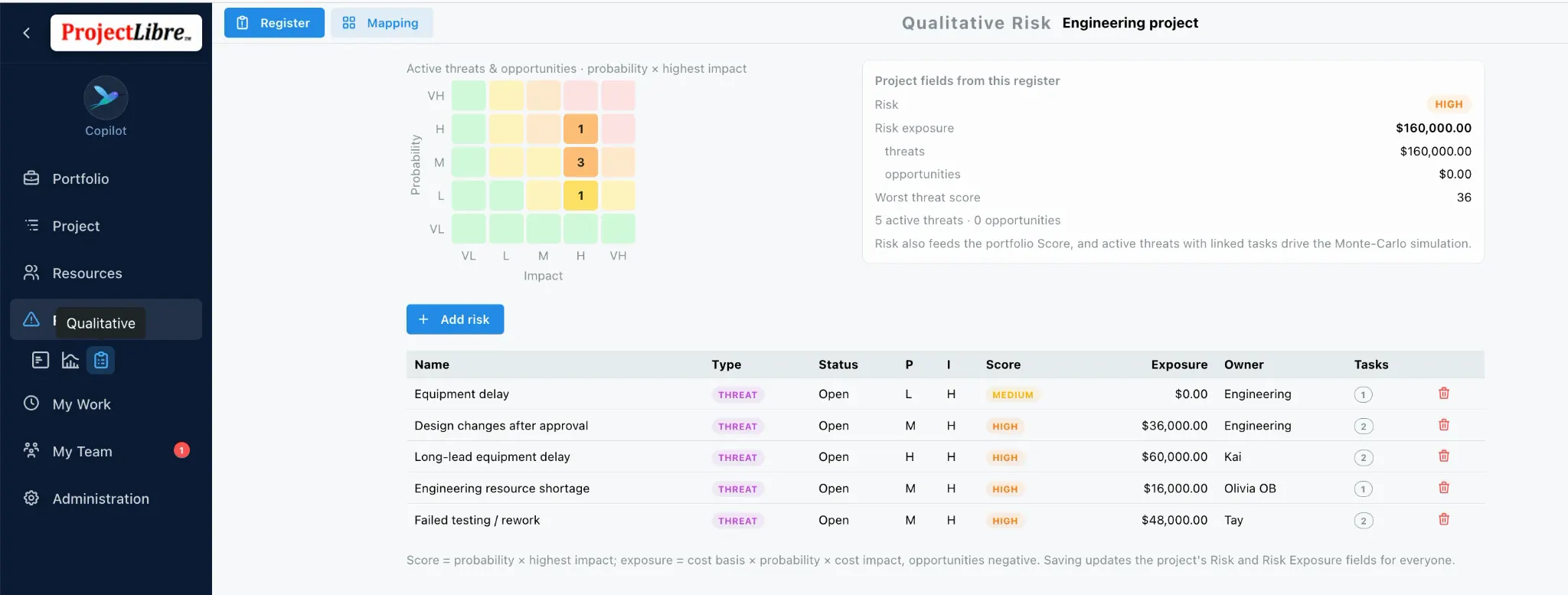Image resolution: width=1568 pixels, height=595 pixels.
Task: Open linked tasks for Long-lead equipment delay
Action: coord(1363,458)
